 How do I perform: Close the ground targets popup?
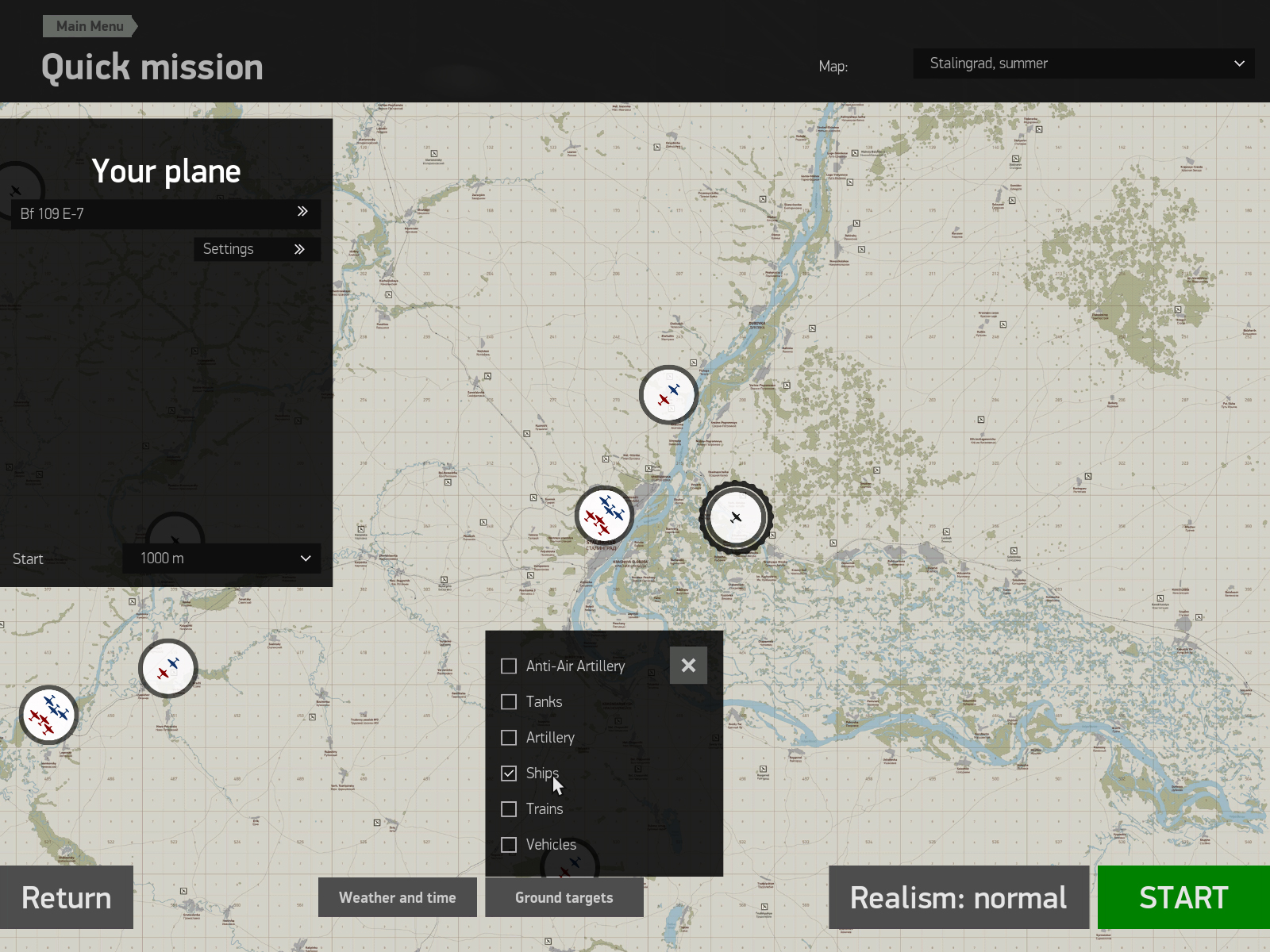pos(688,665)
